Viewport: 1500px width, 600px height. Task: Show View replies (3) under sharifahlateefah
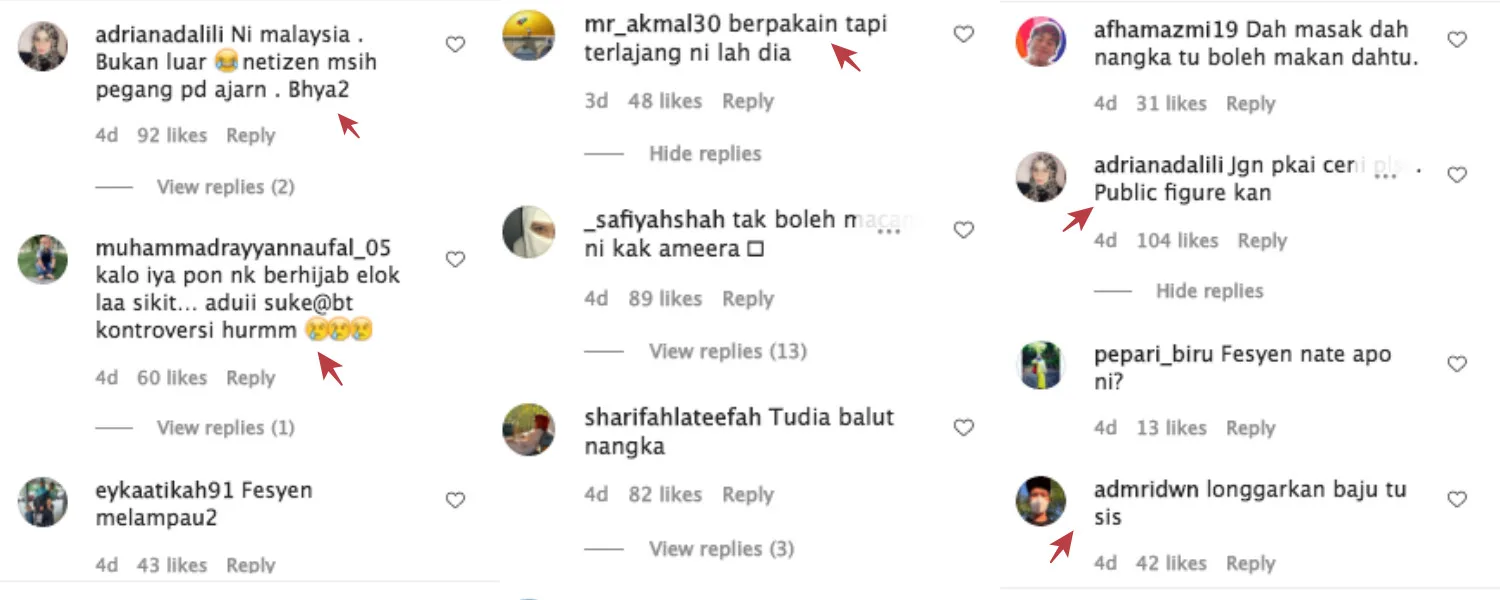pos(722,548)
